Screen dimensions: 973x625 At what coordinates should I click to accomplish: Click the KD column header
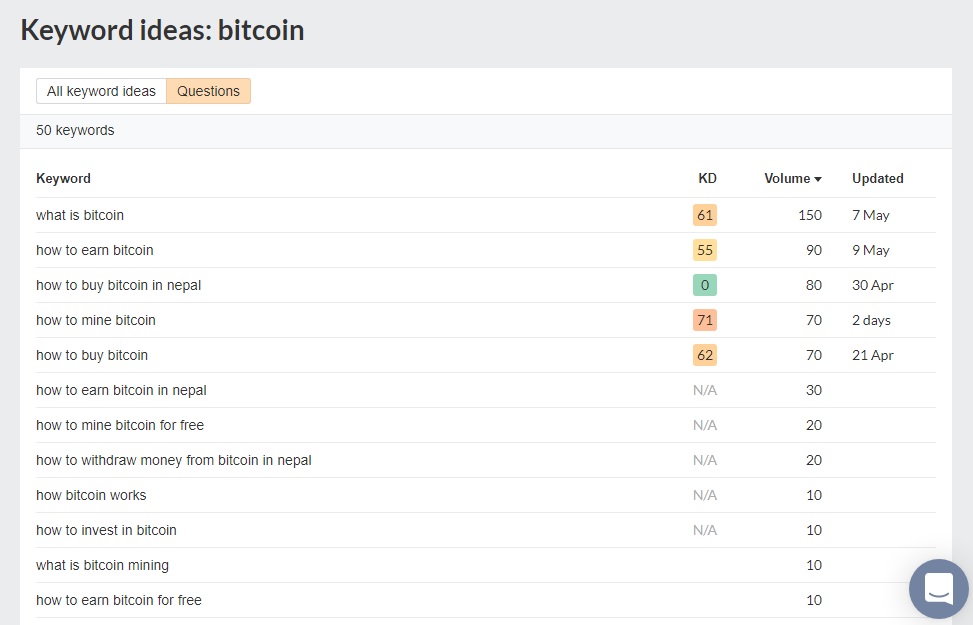point(706,179)
